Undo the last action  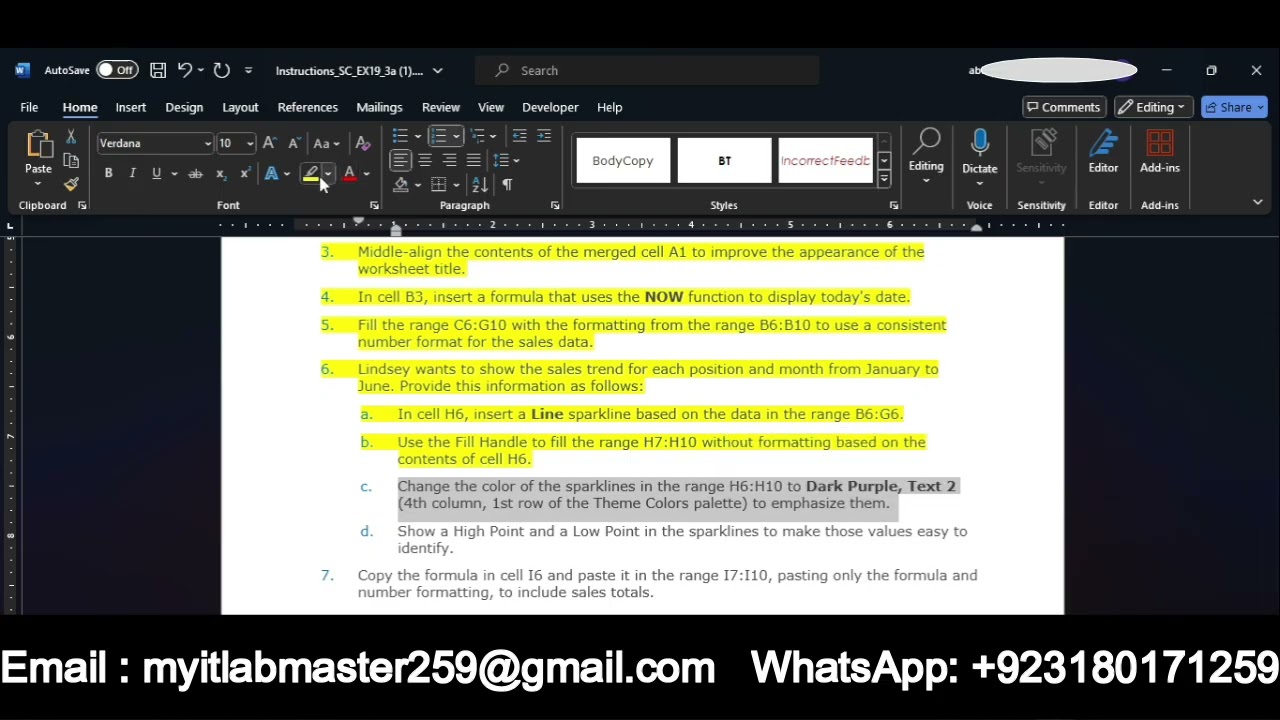coord(185,70)
